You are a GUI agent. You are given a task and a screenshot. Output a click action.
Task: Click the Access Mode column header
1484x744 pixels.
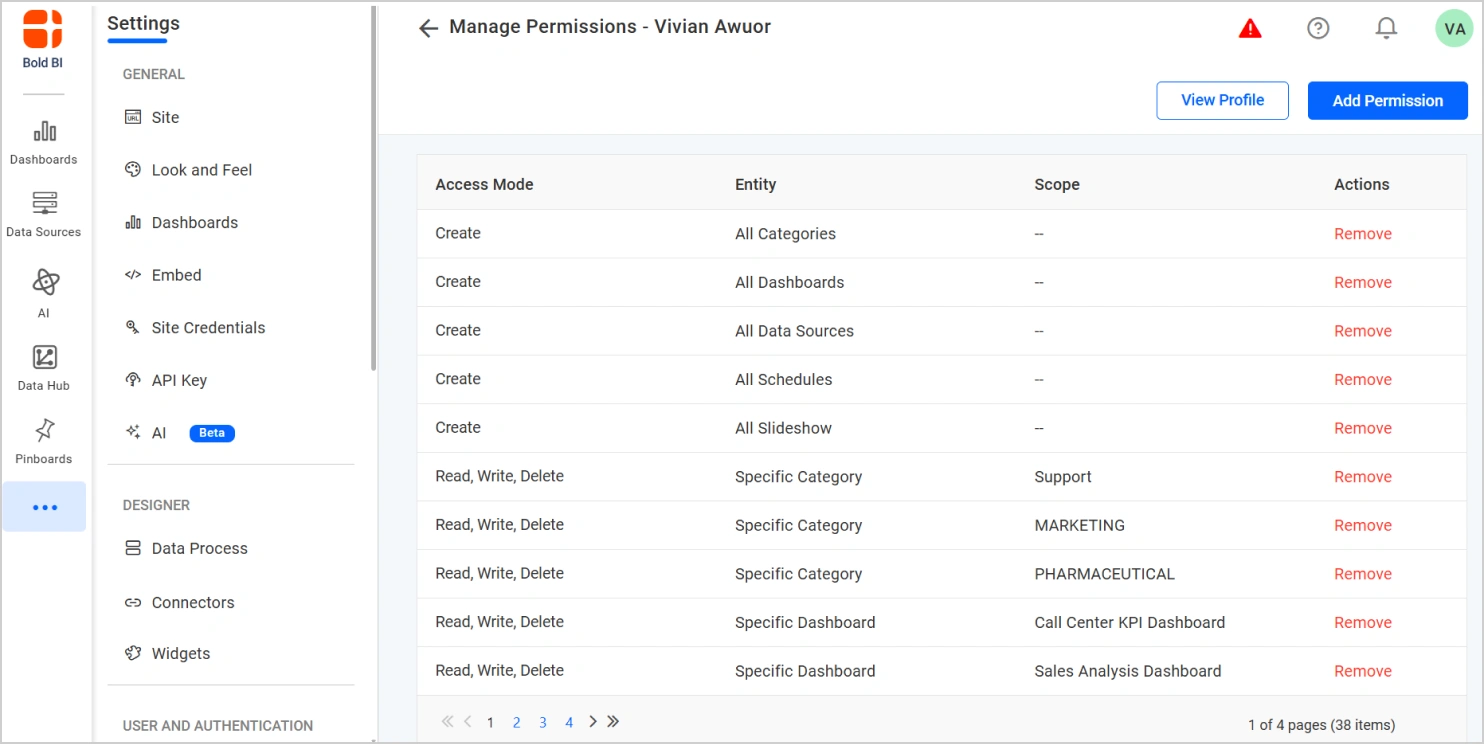click(484, 184)
